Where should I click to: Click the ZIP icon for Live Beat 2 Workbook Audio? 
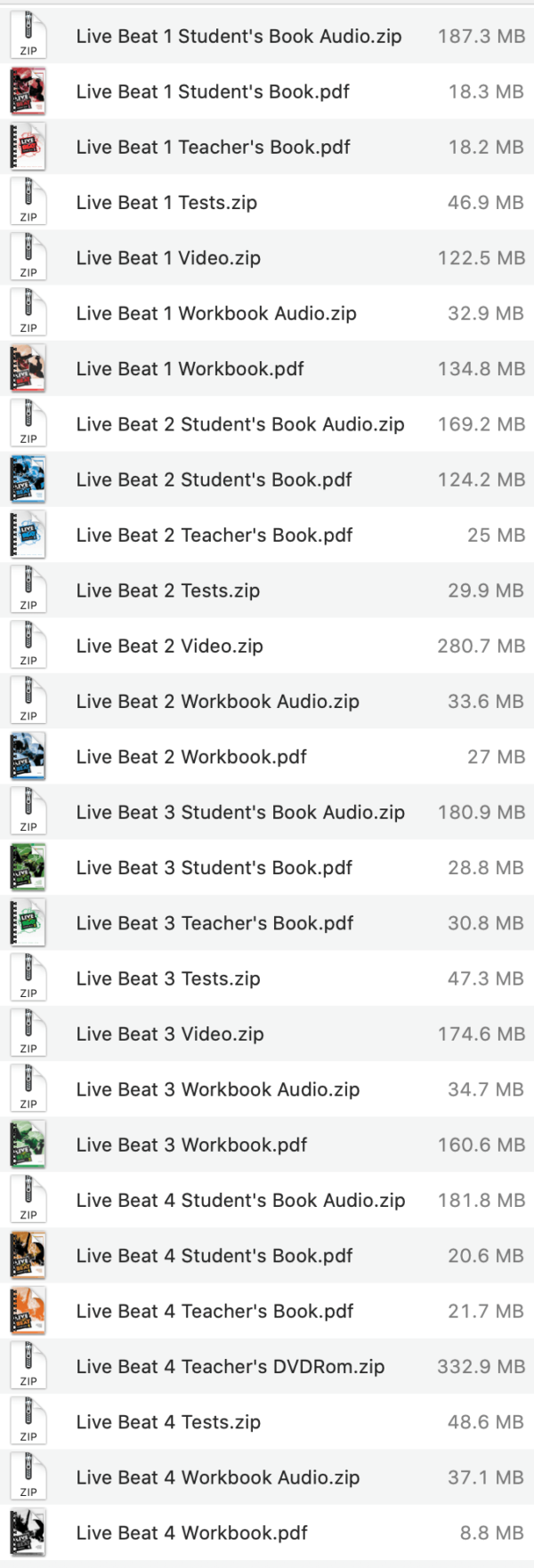(x=28, y=701)
